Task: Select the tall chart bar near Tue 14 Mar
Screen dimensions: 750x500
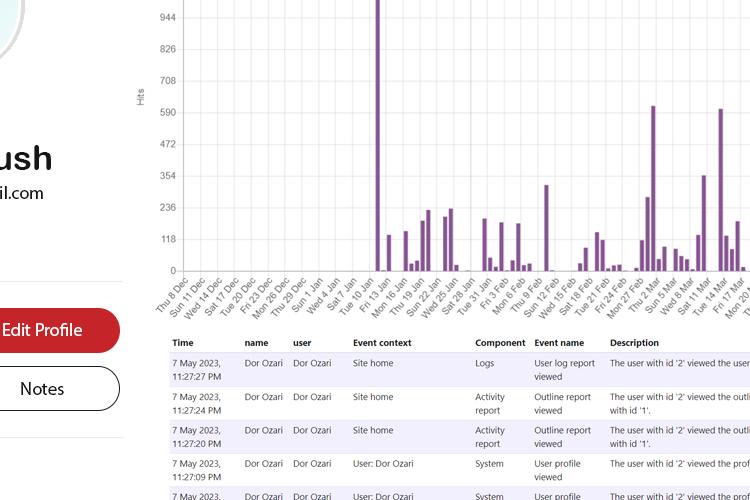Action: click(x=721, y=190)
